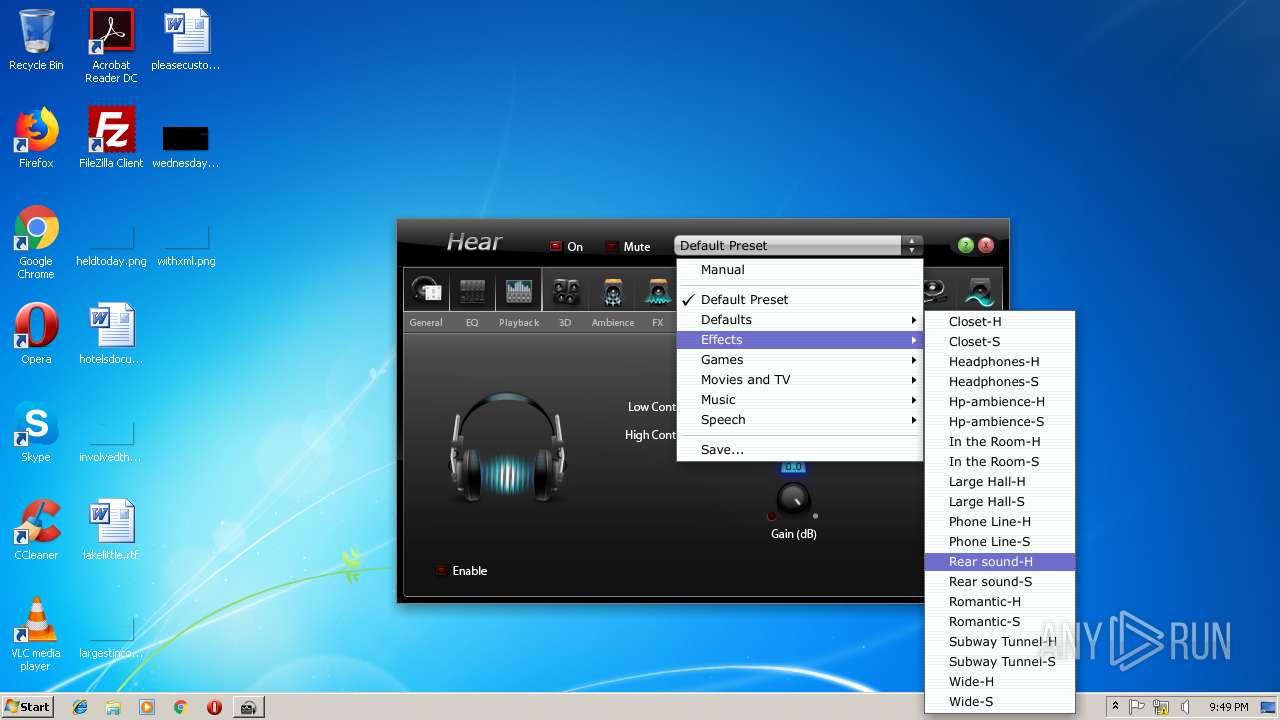The image size is (1280, 720).
Task: Open the FX speaker icon
Action: click(657, 291)
